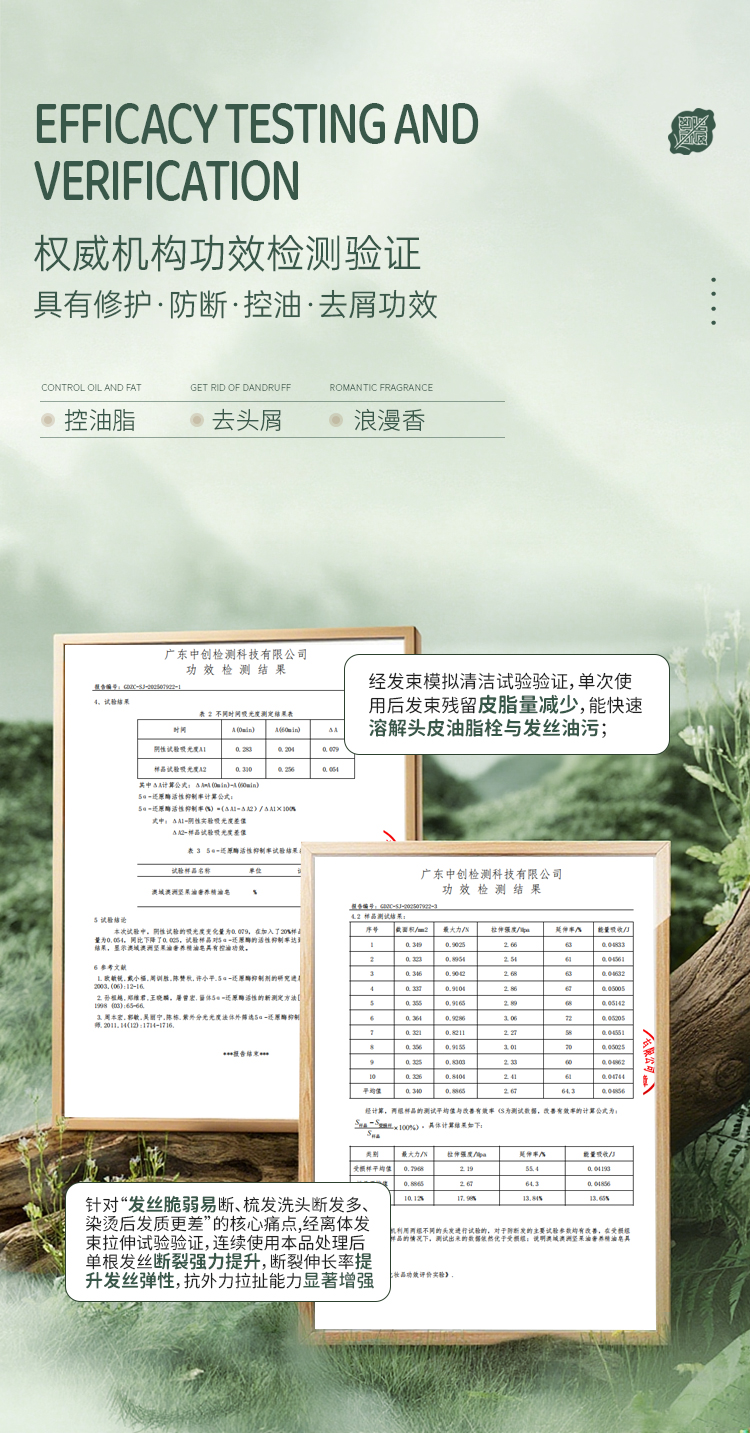Click the 0.7968 damaged-sample average cell
This screenshot has width=750, height=1433.
[x=412, y=1168]
